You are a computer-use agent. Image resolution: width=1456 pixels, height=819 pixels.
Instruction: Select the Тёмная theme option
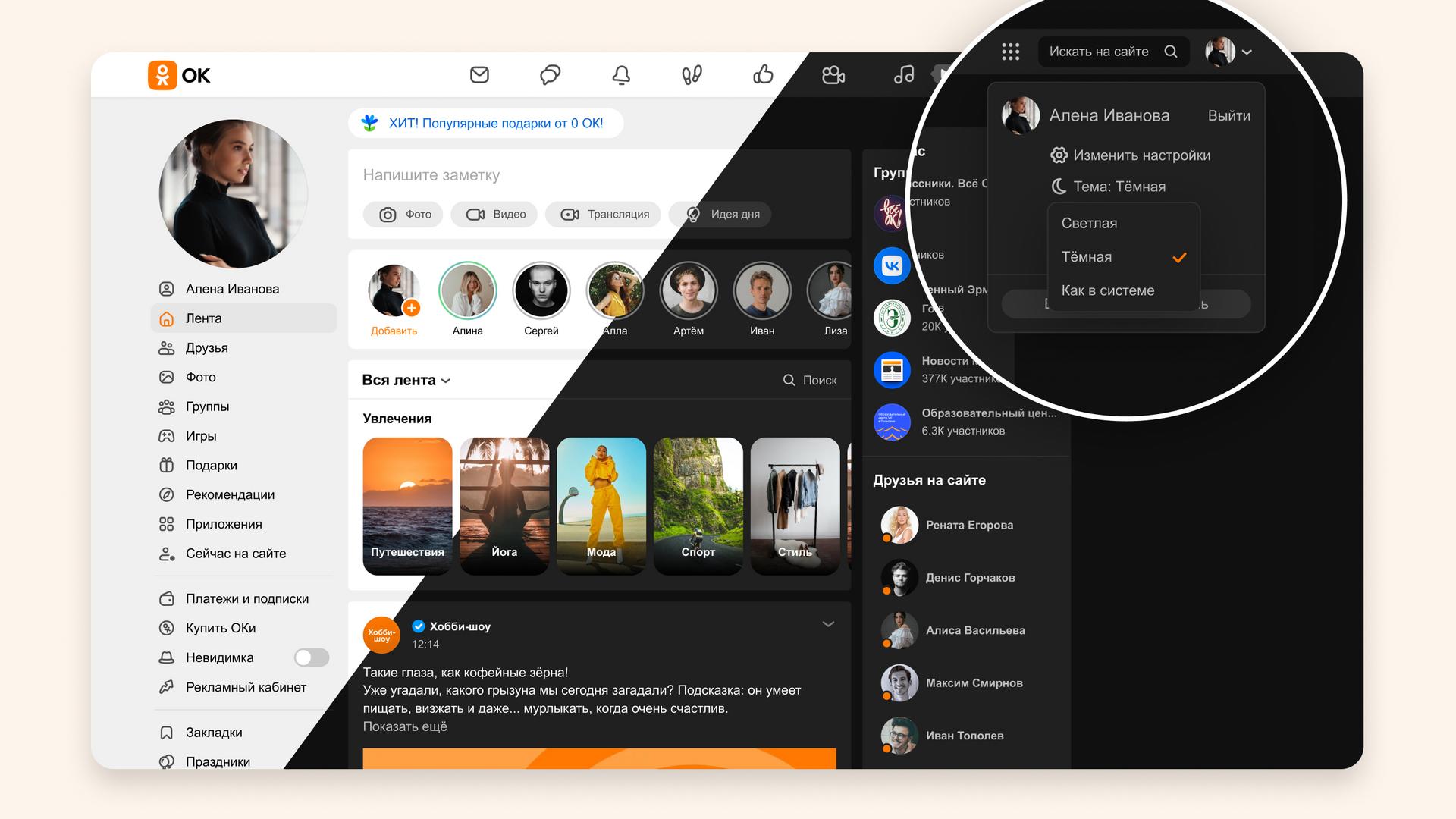pos(1124,257)
